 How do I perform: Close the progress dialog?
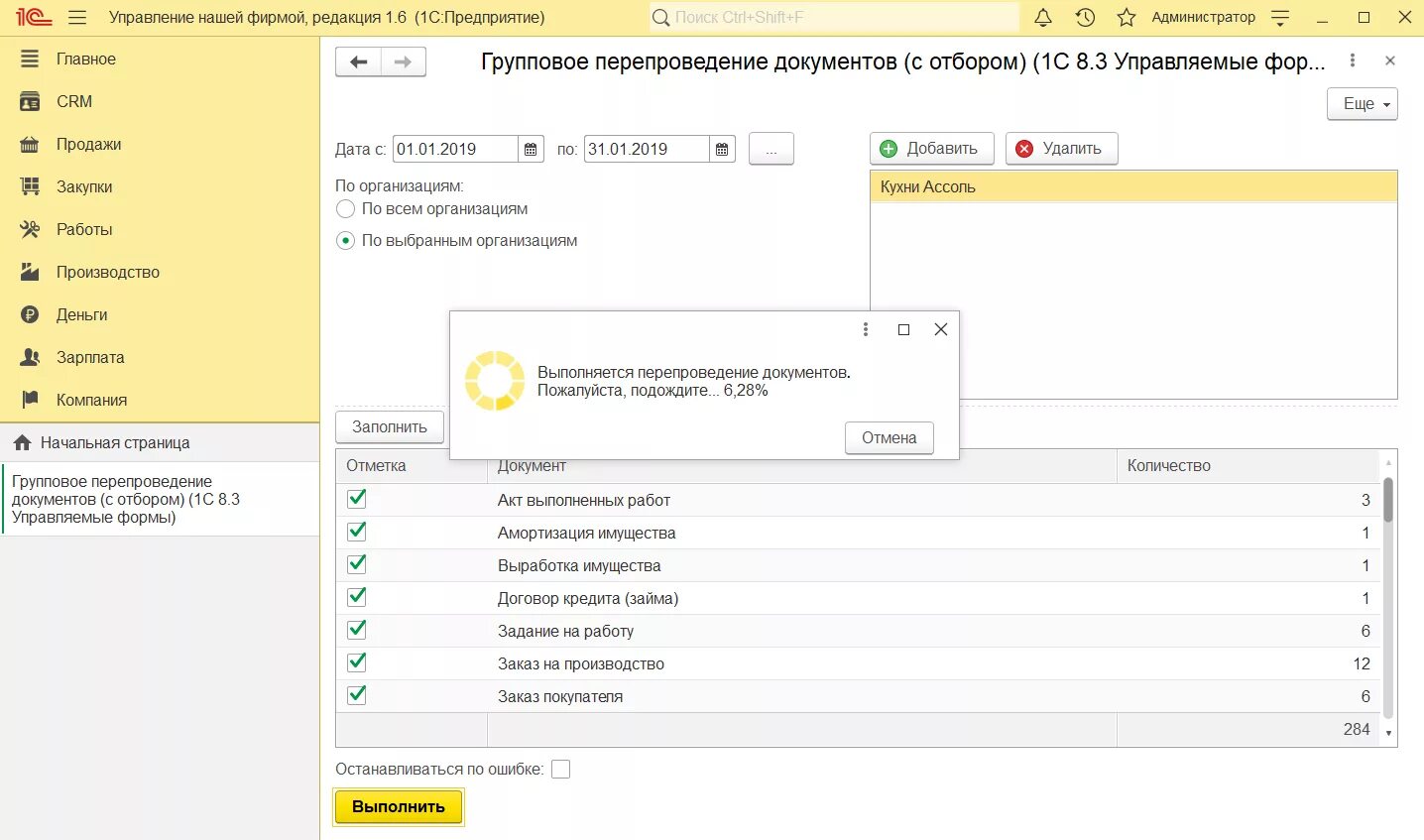click(941, 329)
